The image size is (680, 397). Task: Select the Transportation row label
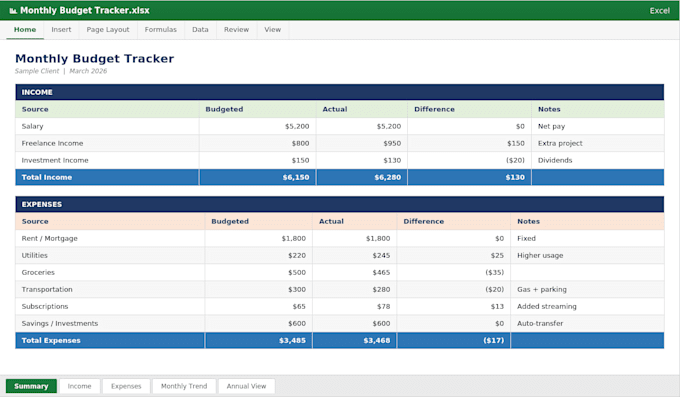(x=47, y=289)
